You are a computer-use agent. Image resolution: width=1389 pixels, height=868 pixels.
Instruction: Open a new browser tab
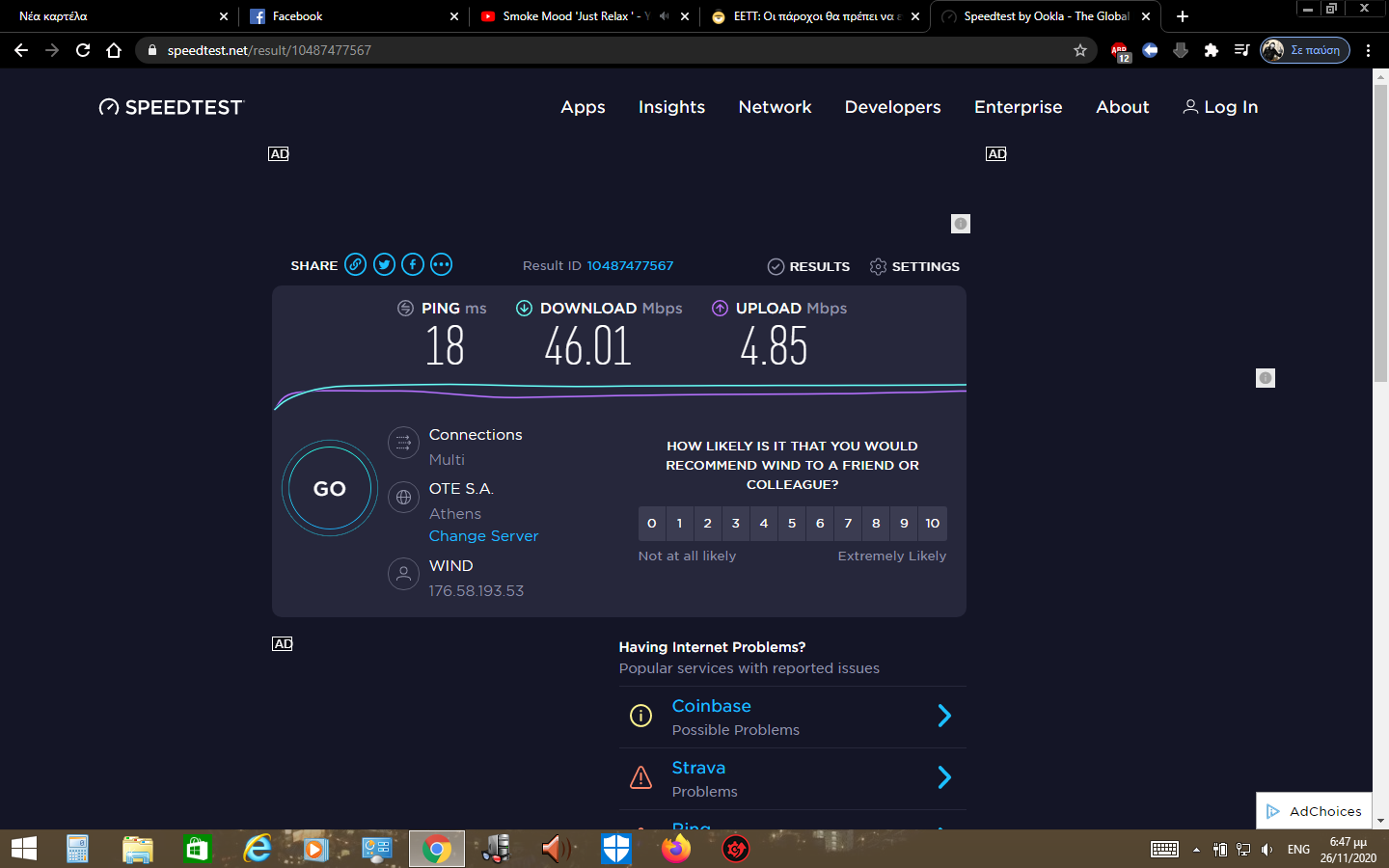[1183, 16]
